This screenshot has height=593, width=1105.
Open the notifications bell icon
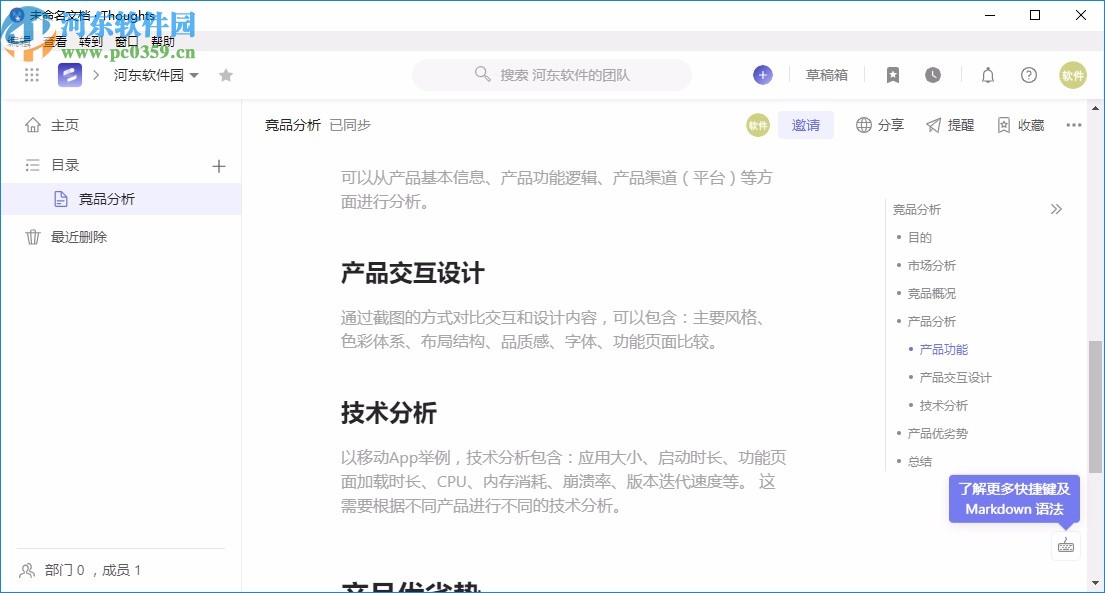coord(987,75)
